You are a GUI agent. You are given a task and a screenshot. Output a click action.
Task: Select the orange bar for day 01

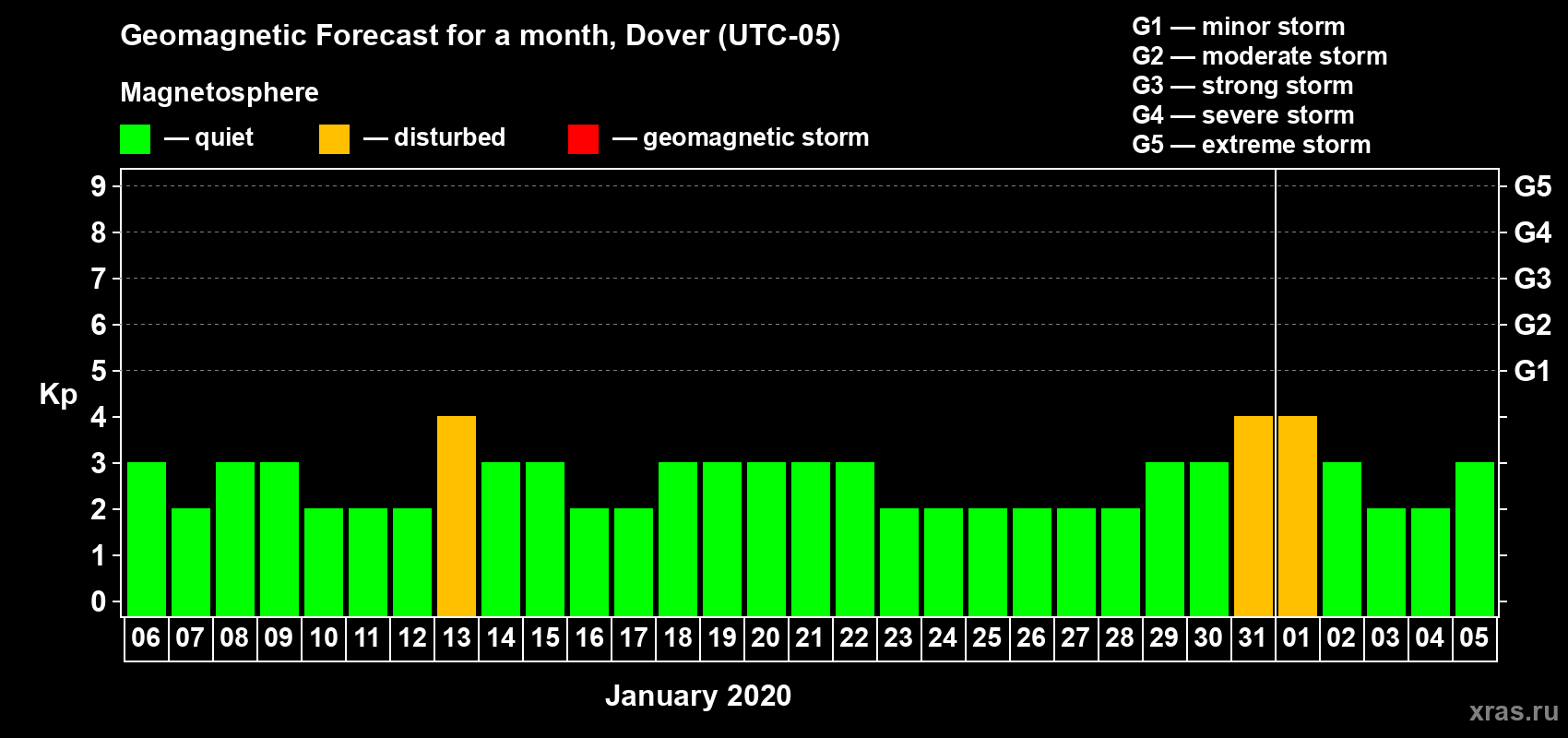click(1298, 516)
